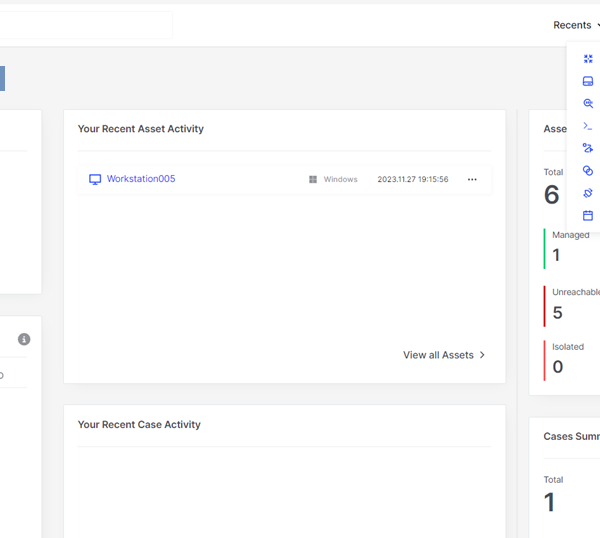Viewport: 600px width, 538px height.
Task: Expand the Recents dropdown
Action: (576, 25)
